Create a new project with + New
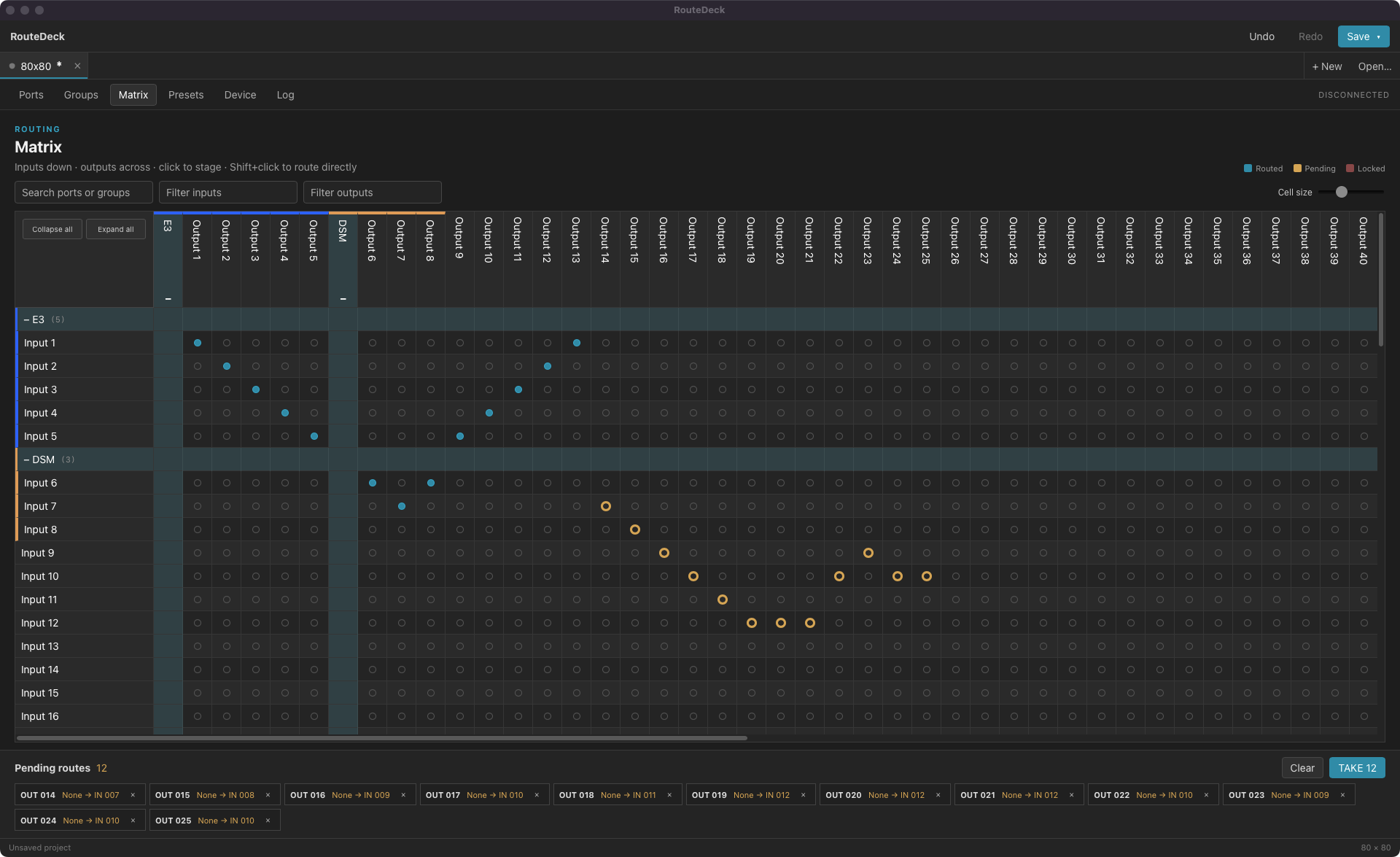Image resolution: width=1400 pixels, height=857 pixels. click(x=1327, y=66)
